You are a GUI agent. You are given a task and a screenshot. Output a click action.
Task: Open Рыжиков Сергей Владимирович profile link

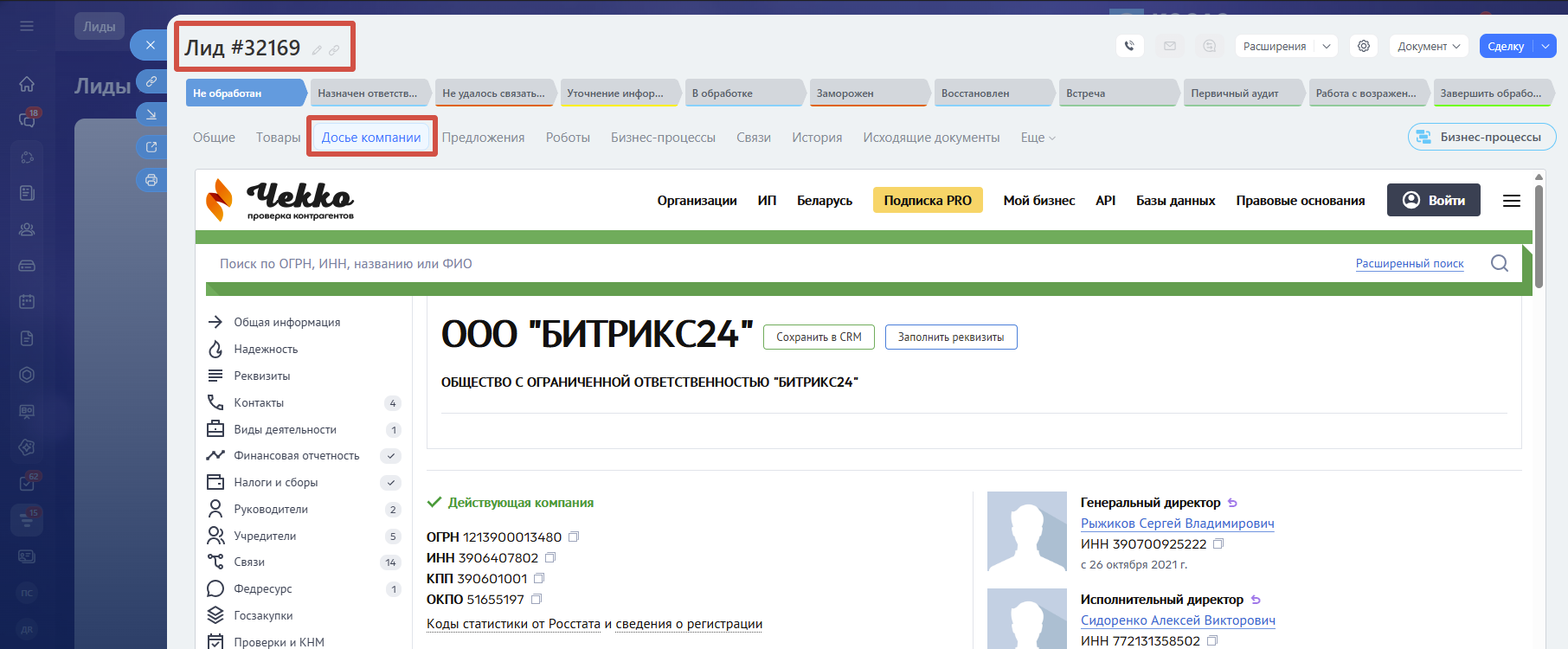[x=1178, y=524]
